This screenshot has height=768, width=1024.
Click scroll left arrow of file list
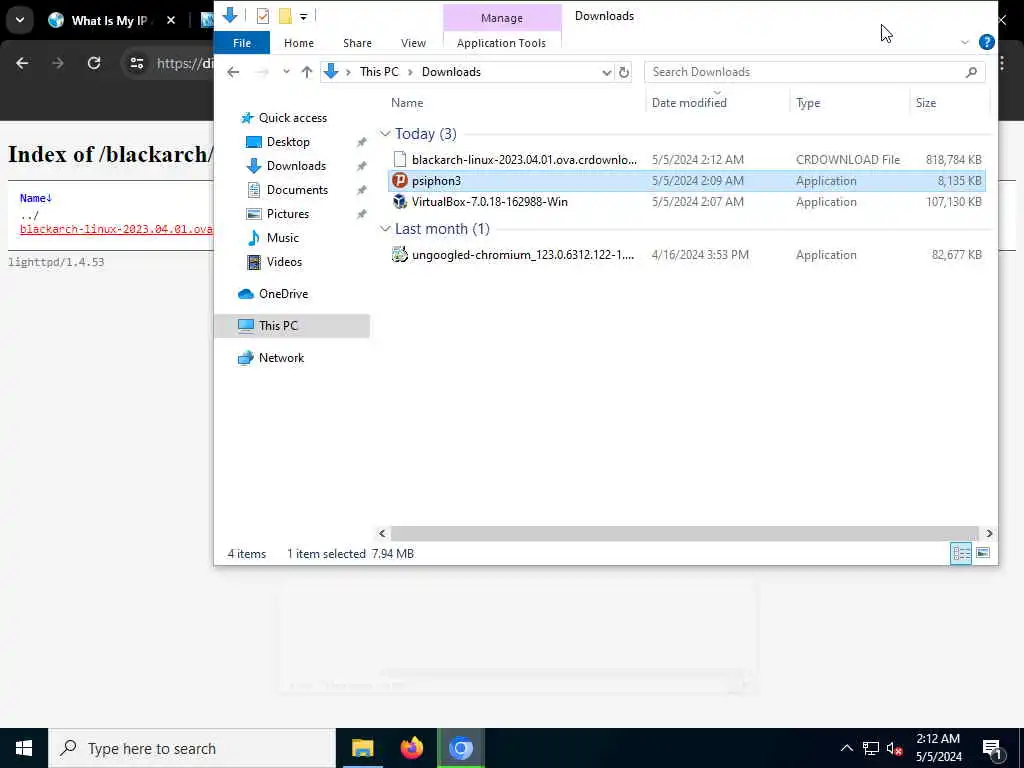click(x=382, y=534)
